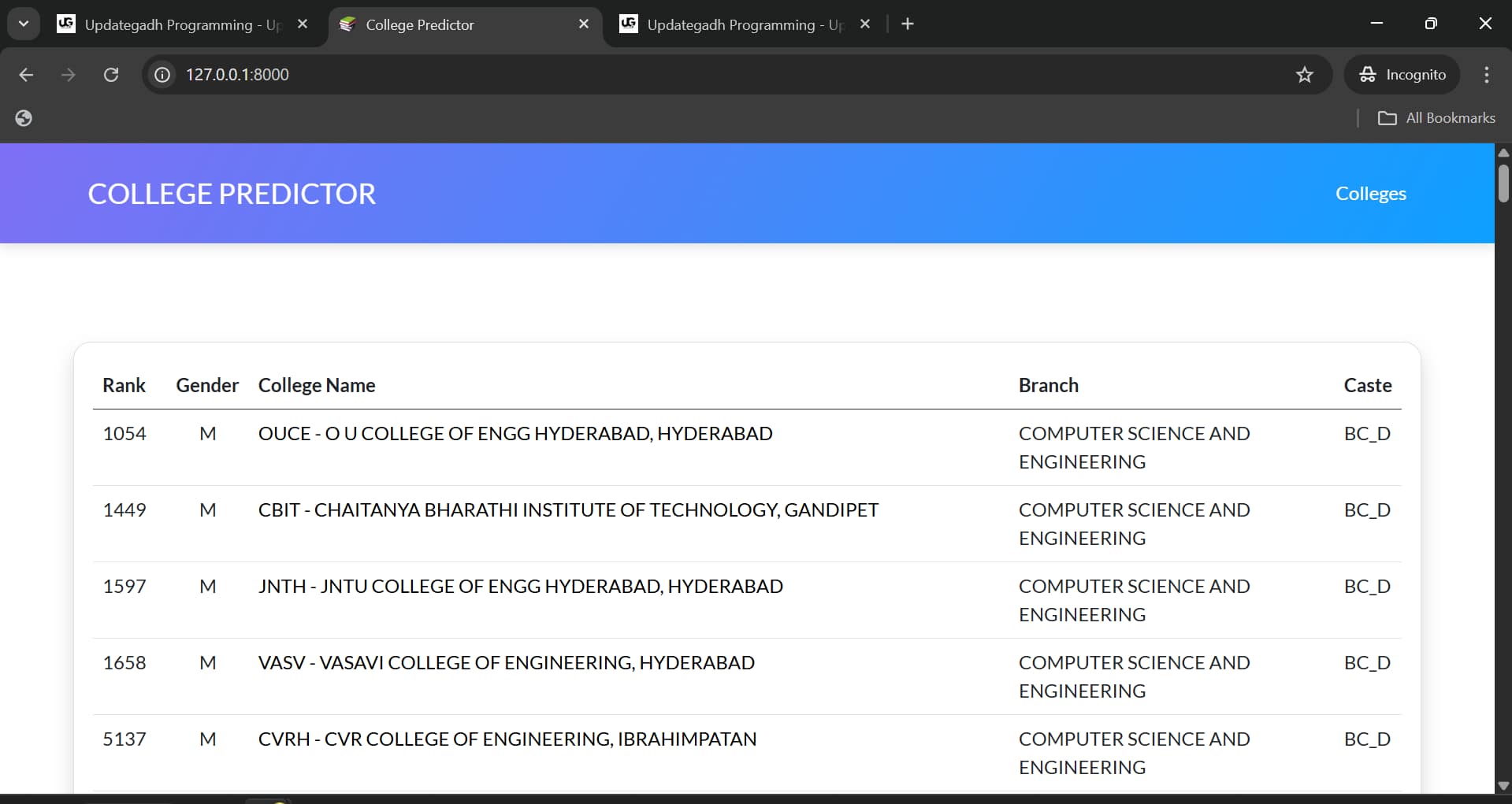This screenshot has height=804, width=1512.
Task: Reload the current page
Action: (111, 75)
